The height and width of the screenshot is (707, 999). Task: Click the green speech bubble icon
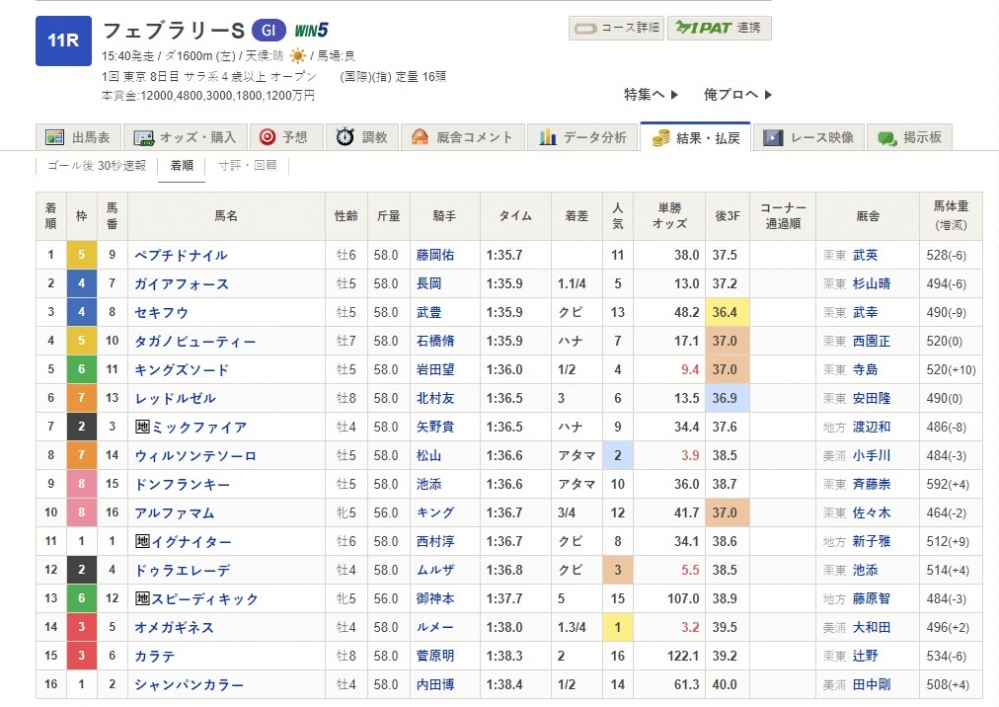coord(888,138)
